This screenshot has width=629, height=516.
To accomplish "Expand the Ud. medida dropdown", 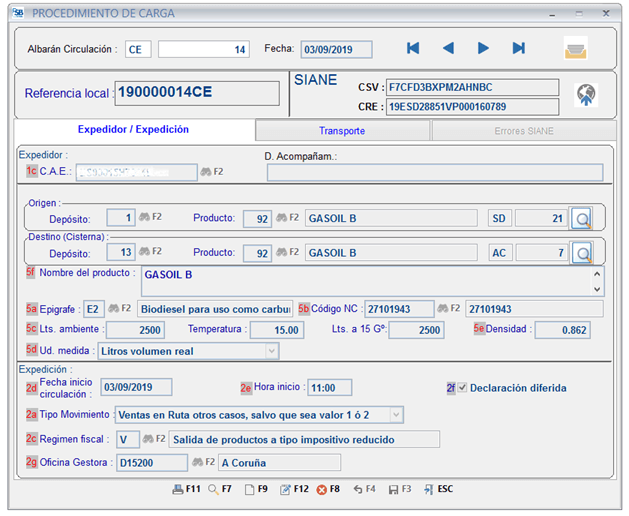I will [x=271, y=351].
